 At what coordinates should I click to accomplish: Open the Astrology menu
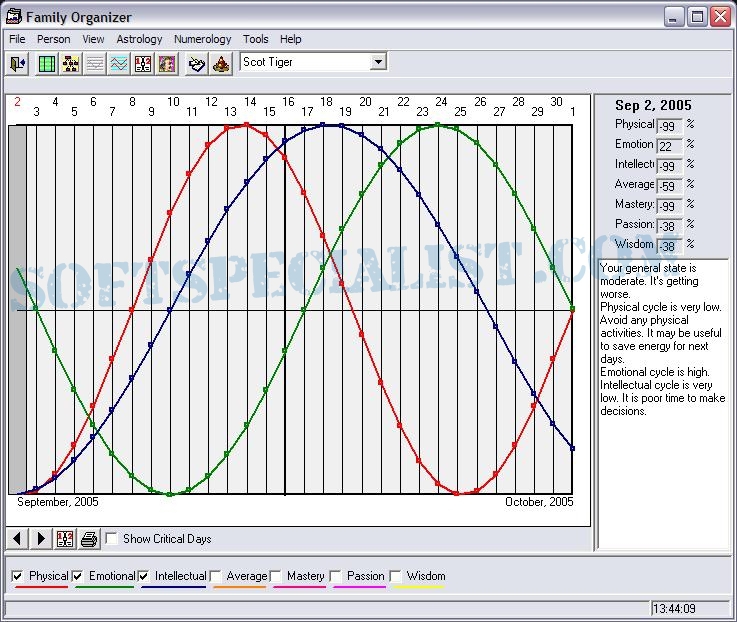tap(139, 39)
